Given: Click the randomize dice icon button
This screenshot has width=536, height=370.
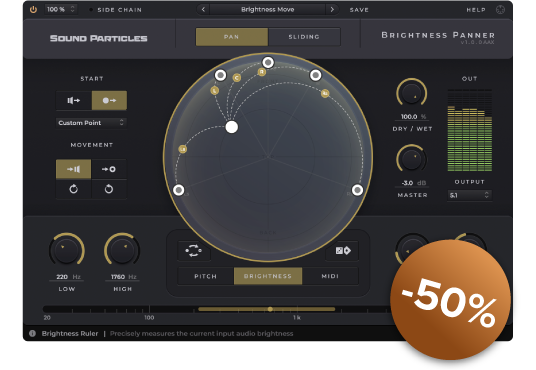Looking at the screenshot, I should (343, 251).
